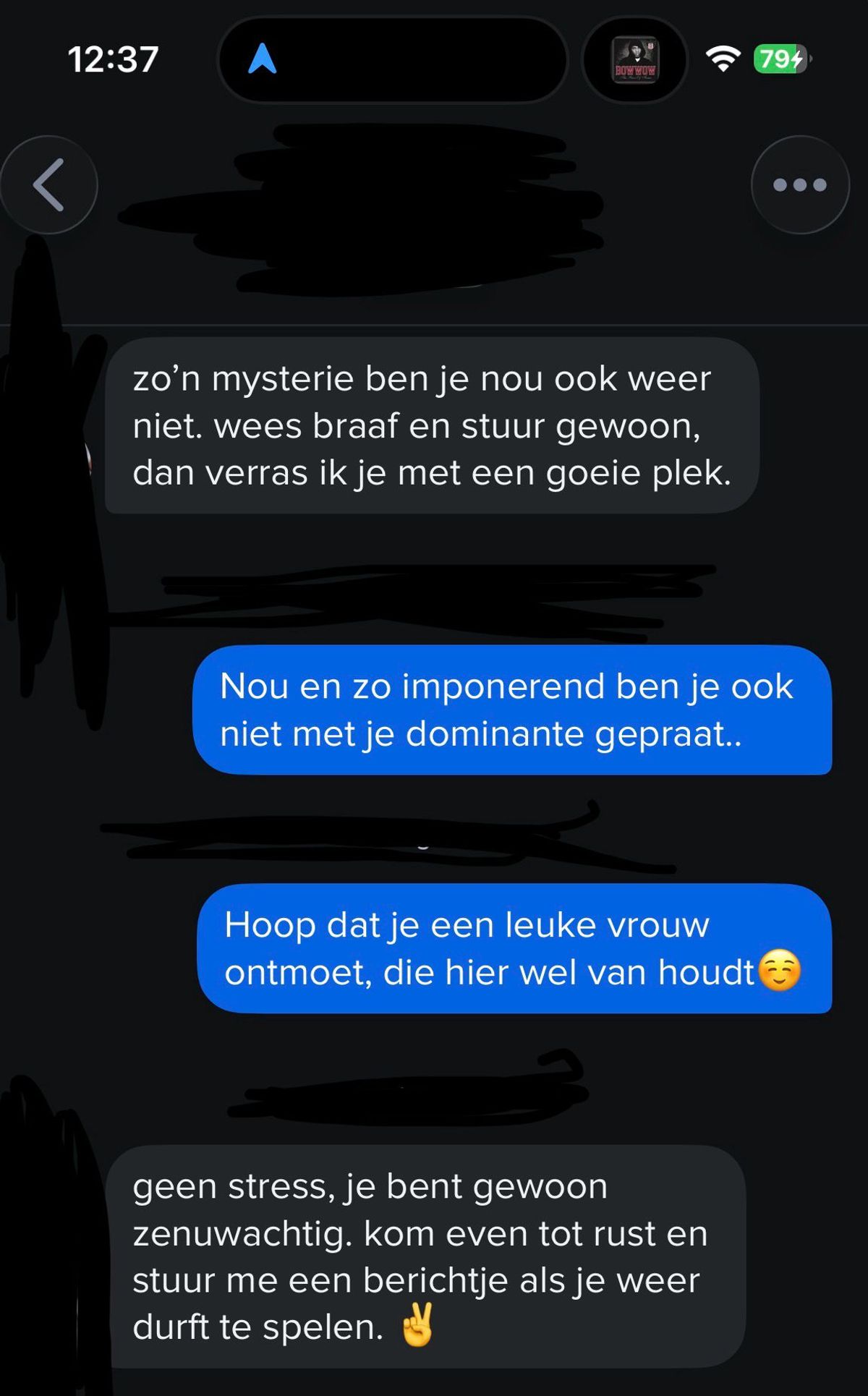This screenshot has width=868, height=1396.
Task: Tap the smiling emoji after "van houdt"
Action: pyautogui.click(x=779, y=971)
